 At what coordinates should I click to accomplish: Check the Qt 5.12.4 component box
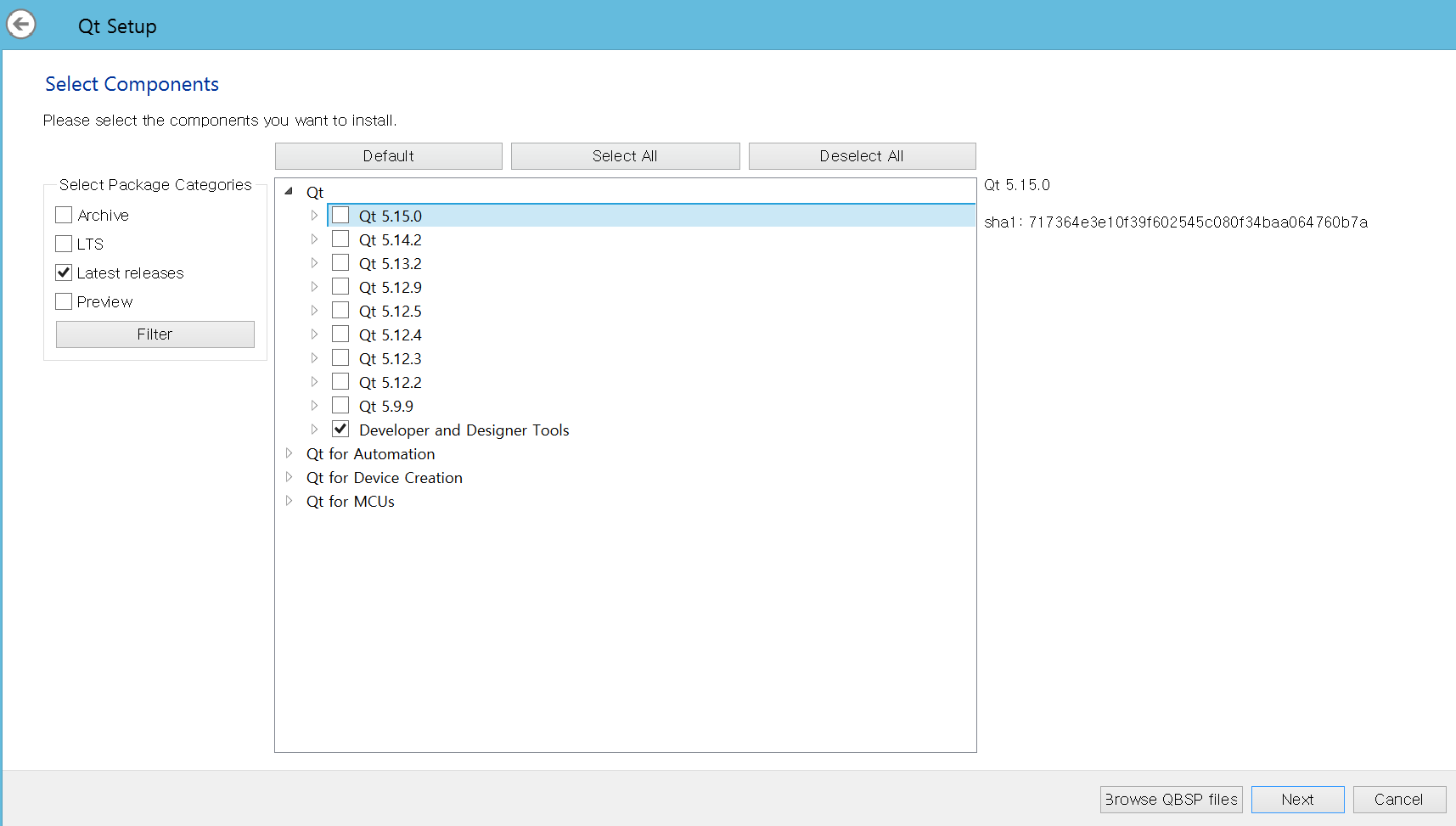tap(340, 334)
